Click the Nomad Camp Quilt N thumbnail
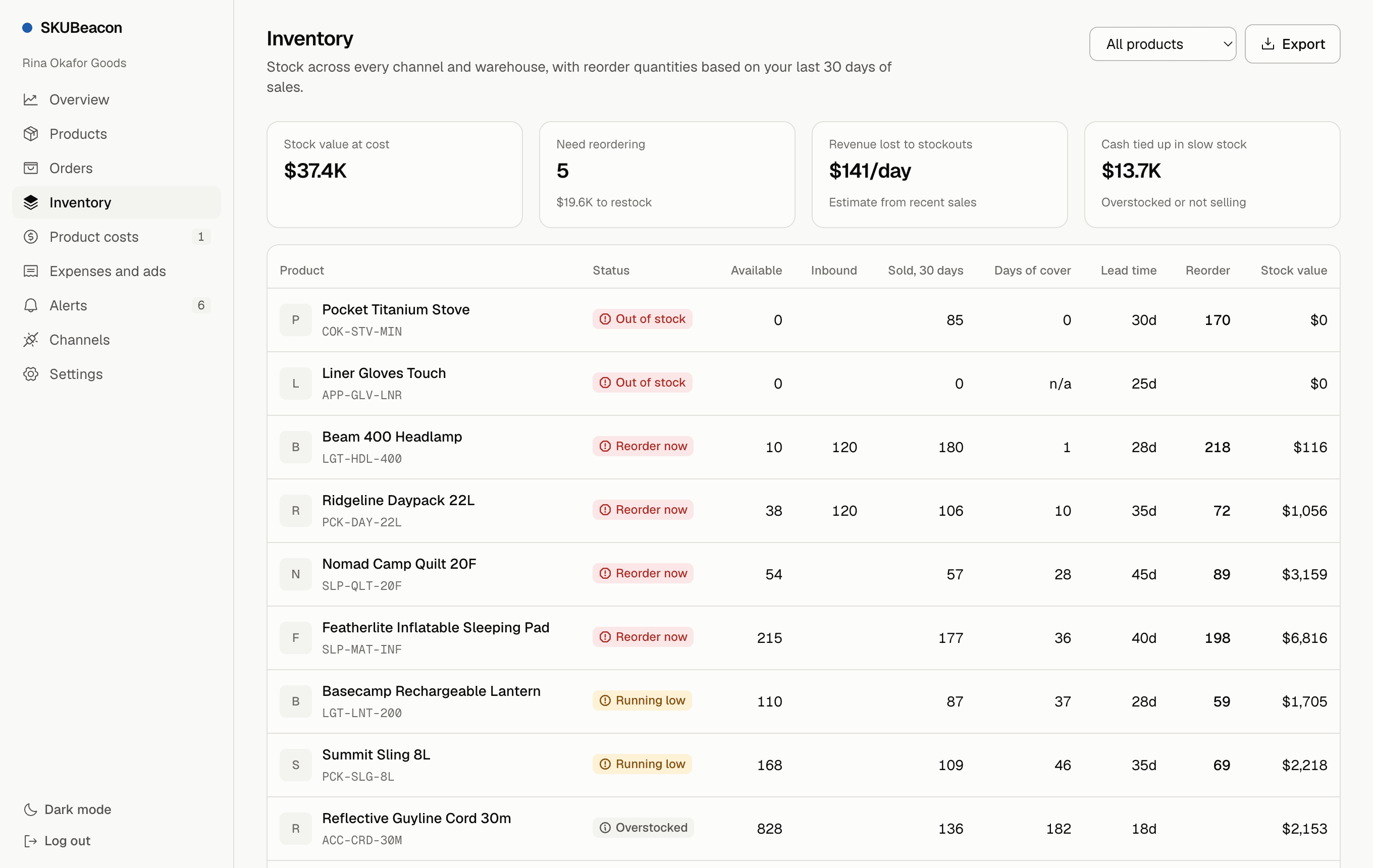 (x=295, y=574)
